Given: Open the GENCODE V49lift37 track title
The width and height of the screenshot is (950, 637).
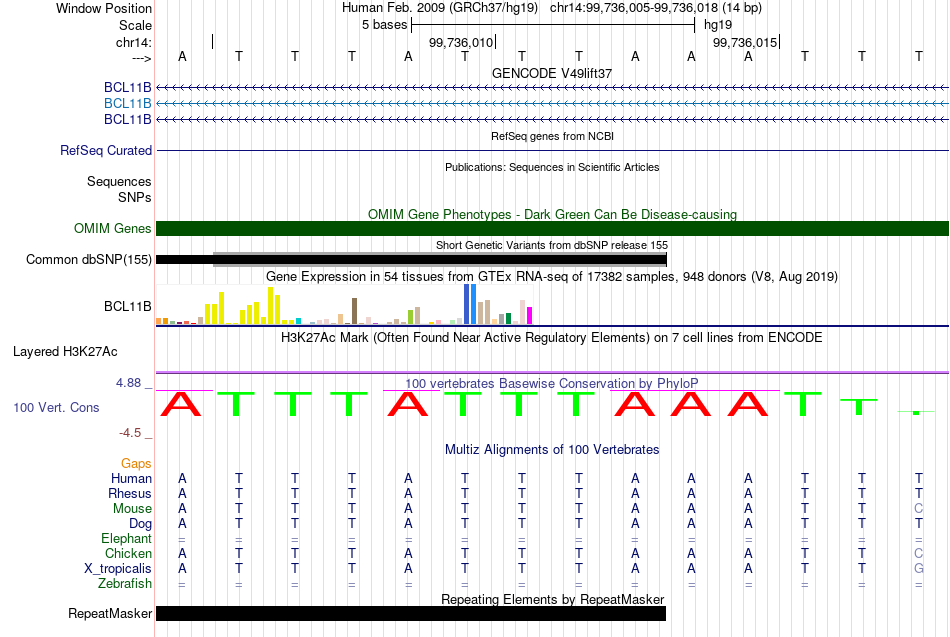Looking at the screenshot, I should tap(552, 73).
